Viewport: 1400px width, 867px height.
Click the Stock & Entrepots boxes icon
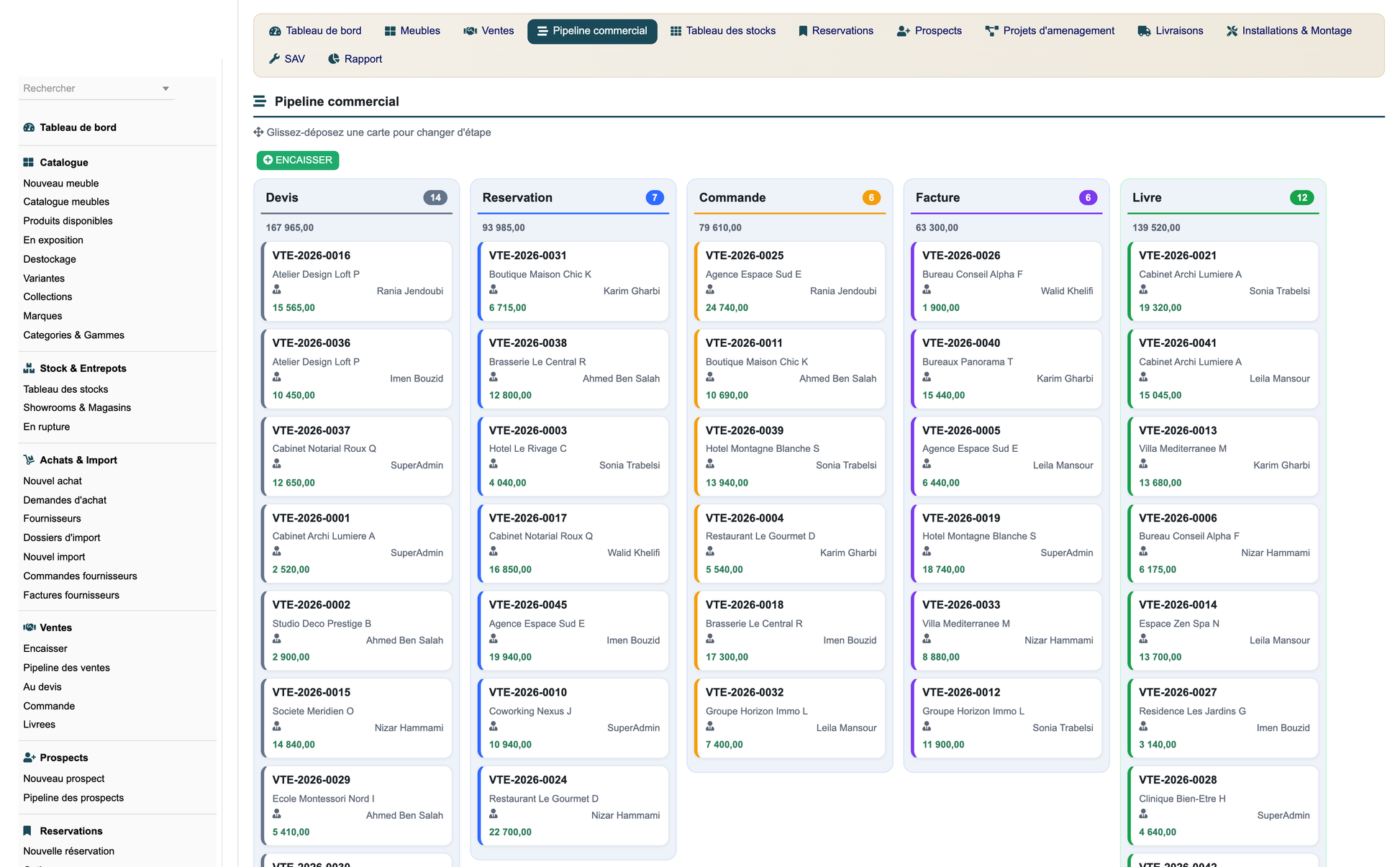[x=29, y=368]
